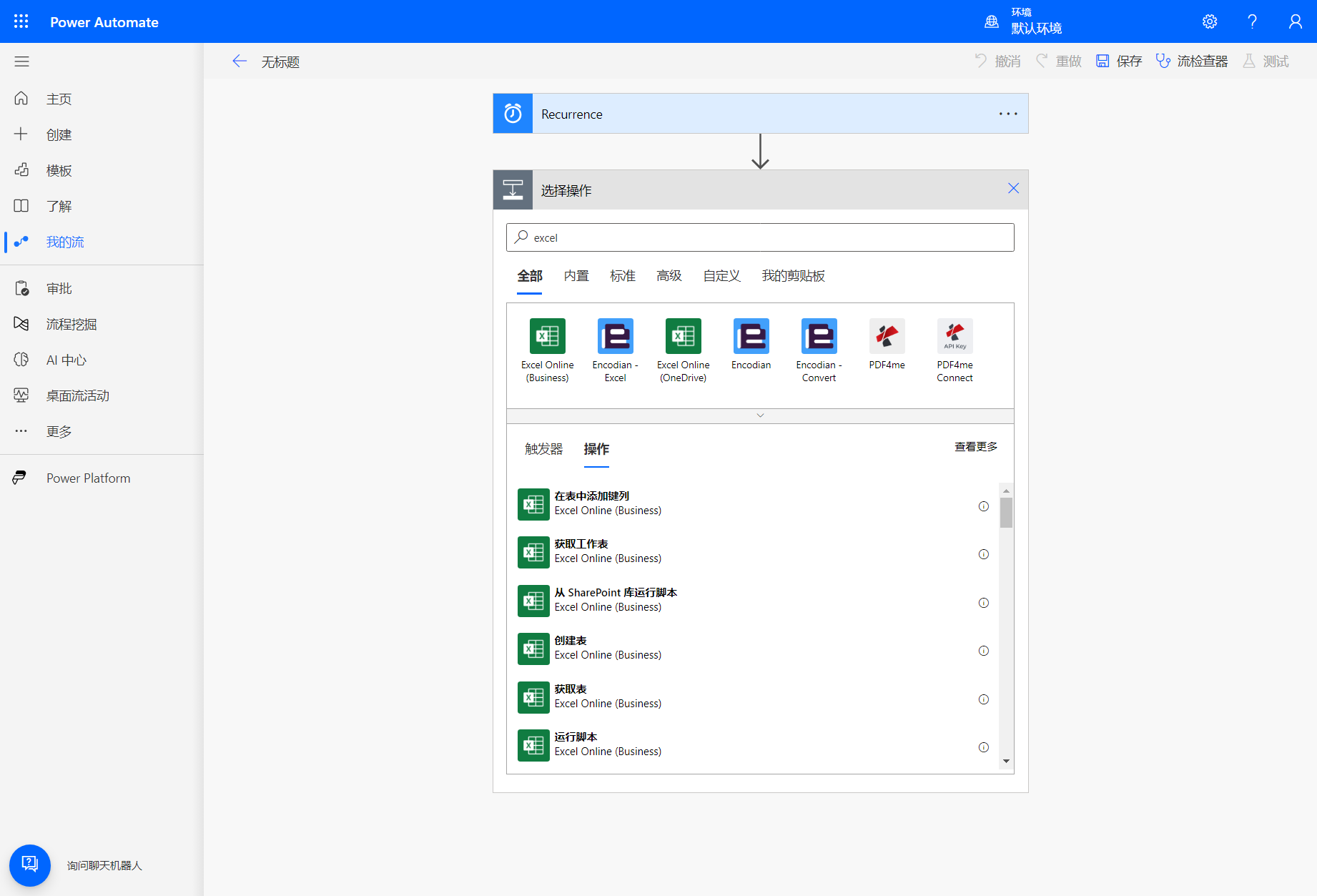1317x896 pixels.
Task: Close the 选择操作 panel
Action: pyautogui.click(x=1013, y=189)
